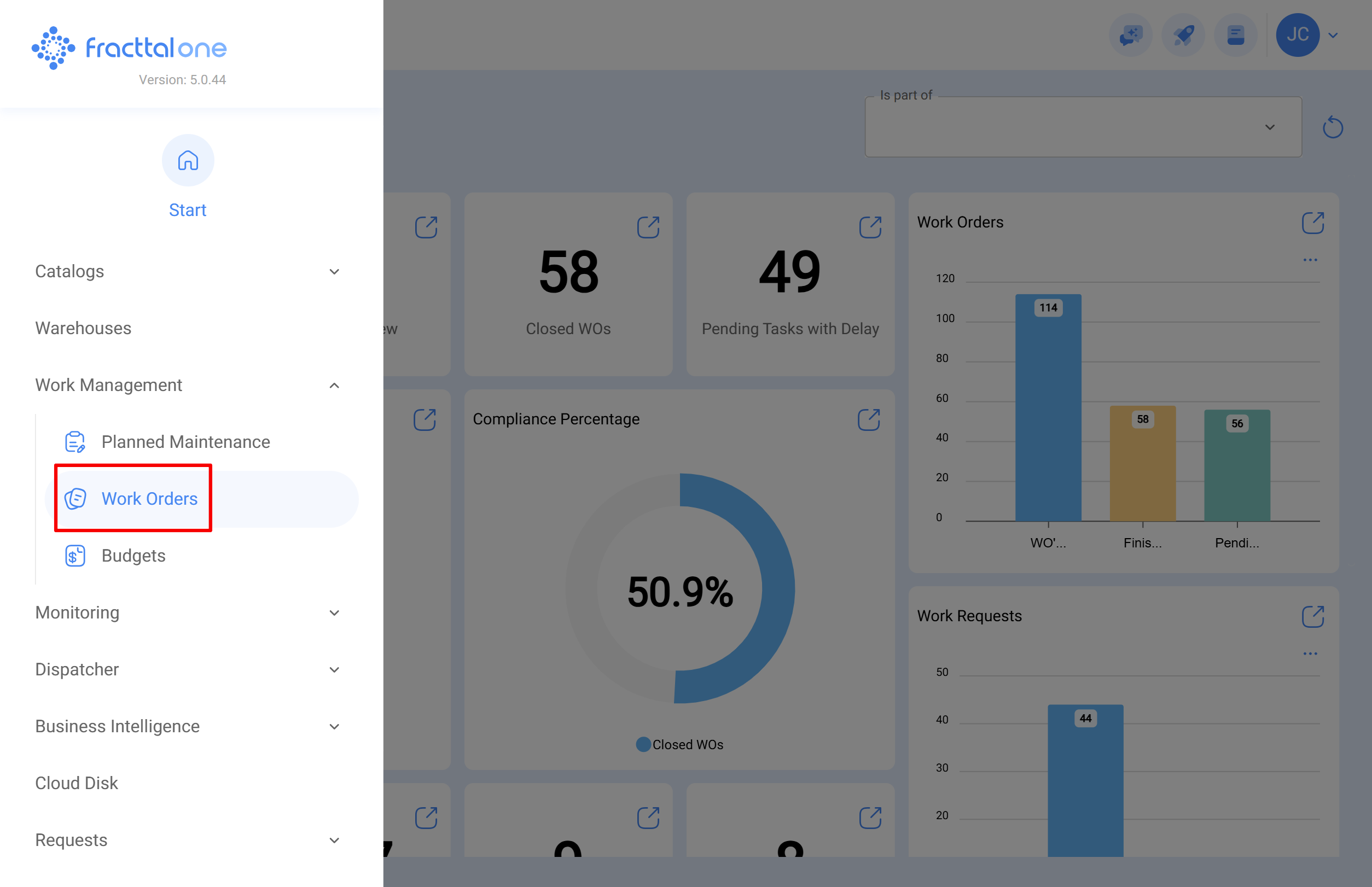Open Budgets submenu text
This screenshot has width=1372, height=887.
point(133,556)
